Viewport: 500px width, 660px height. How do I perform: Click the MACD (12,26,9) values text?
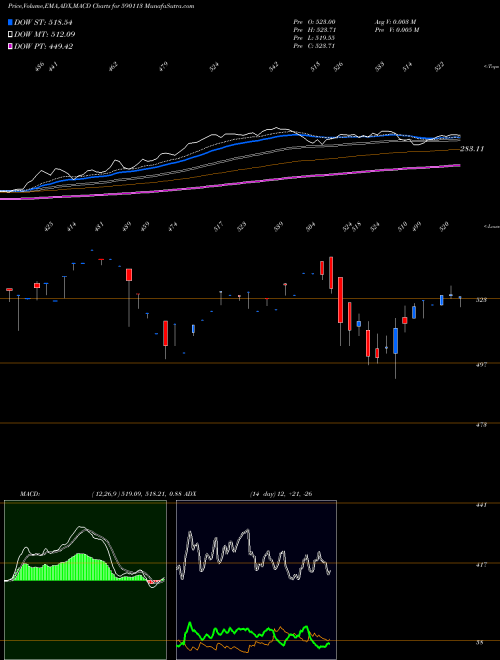136,494
